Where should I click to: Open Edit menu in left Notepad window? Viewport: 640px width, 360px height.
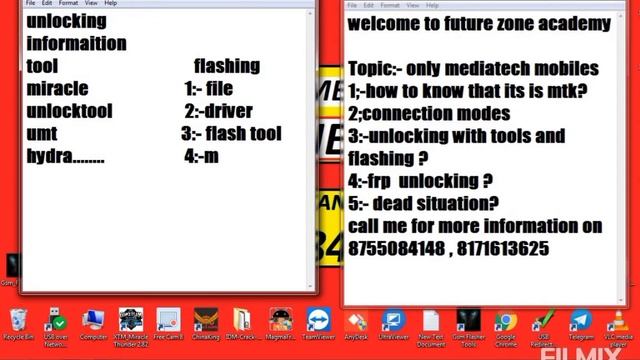(47, 3)
